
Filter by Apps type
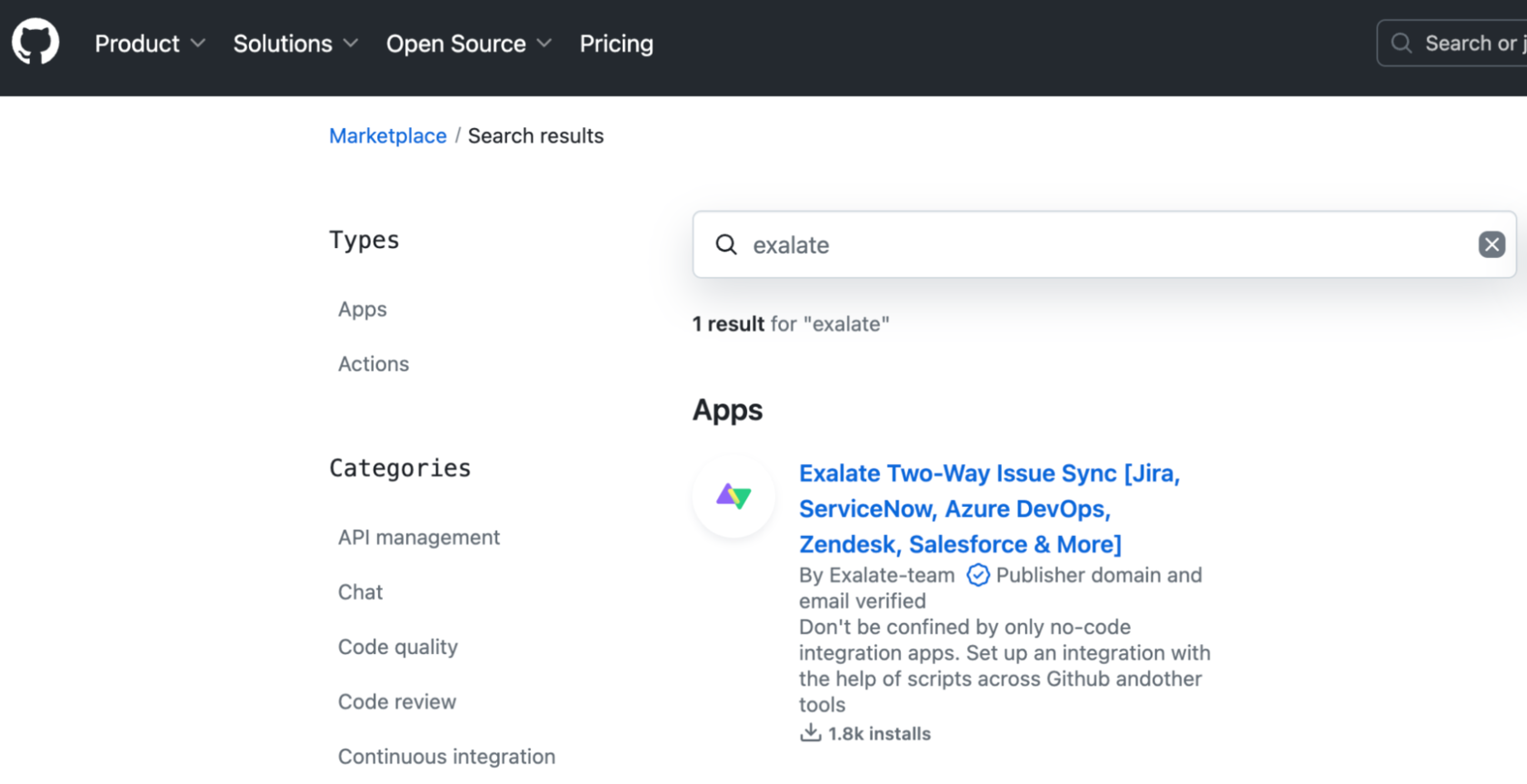coord(363,309)
